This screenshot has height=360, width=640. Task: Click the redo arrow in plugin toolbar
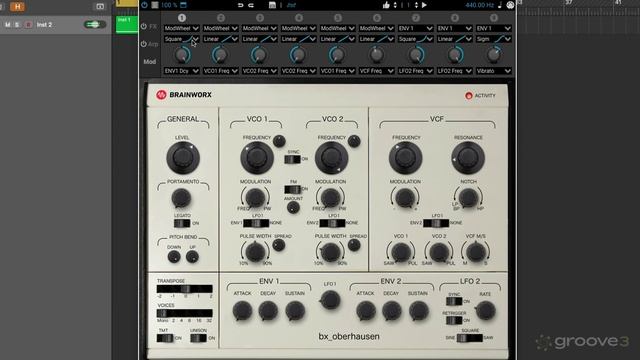[x=251, y=5]
